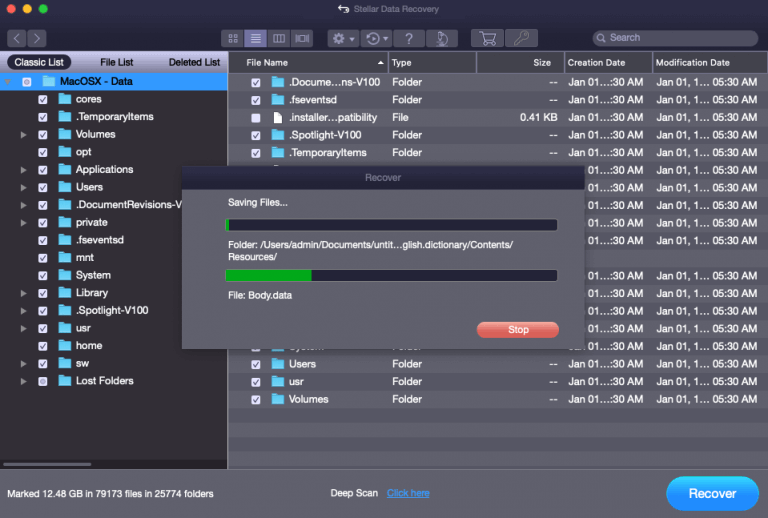Toggle the .fseventsd checkbox in file list
The height and width of the screenshot is (518, 768).
pos(256,100)
